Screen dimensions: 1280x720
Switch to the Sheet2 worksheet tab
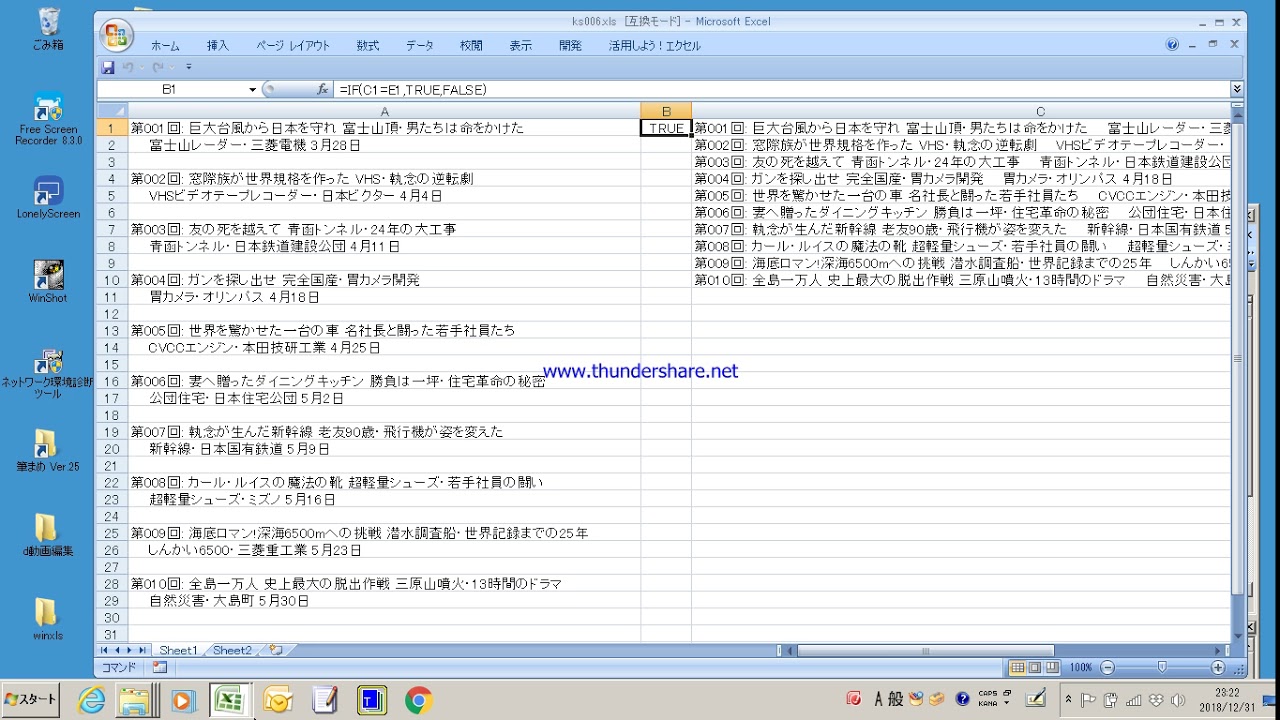tap(232, 650)
